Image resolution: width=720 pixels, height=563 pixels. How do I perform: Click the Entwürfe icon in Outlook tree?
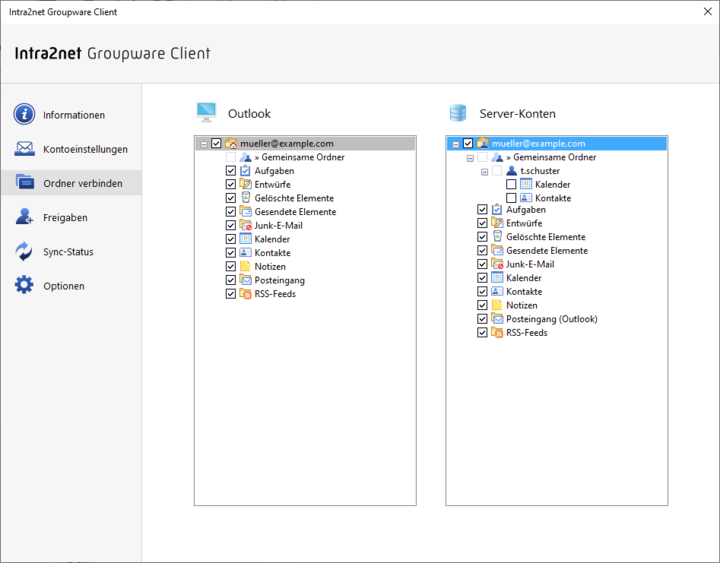[x=246, y=184]
